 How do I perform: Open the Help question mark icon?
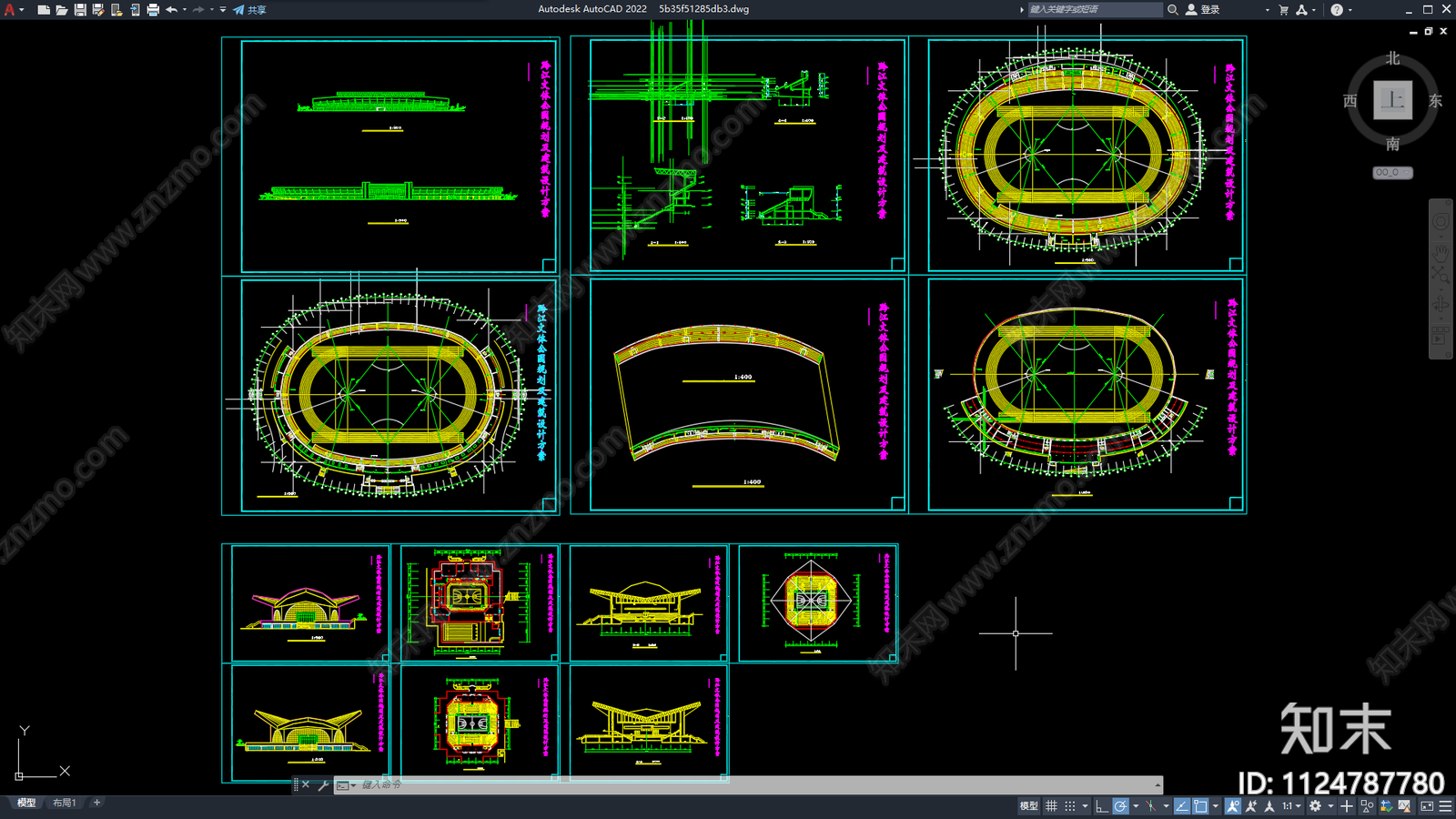1336,10
